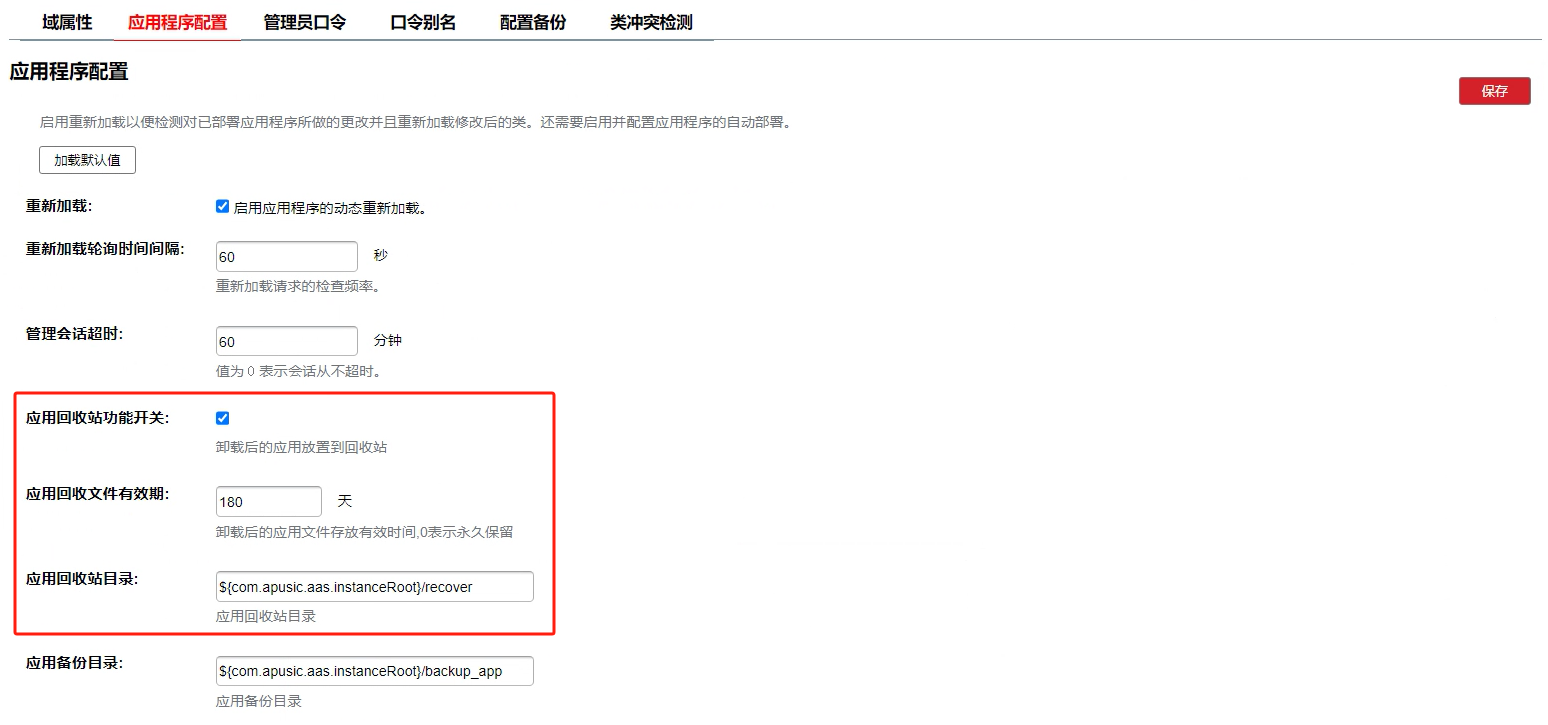1548x725 pixels.
Task: Uncheck the 应用回收站功能开关 checkbox
Action: point(223,418)
